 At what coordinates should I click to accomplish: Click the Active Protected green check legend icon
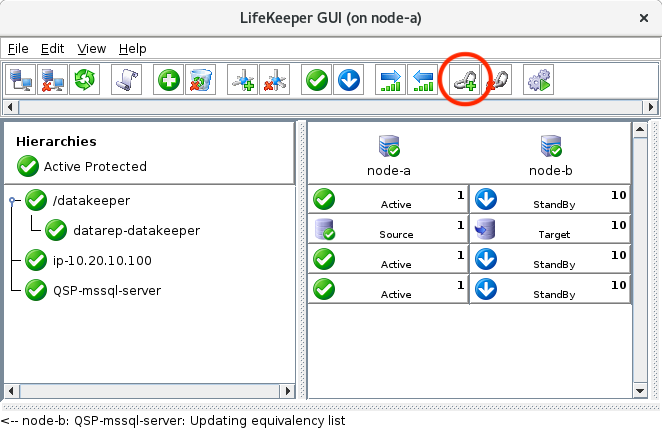click(x=28, y=166)
